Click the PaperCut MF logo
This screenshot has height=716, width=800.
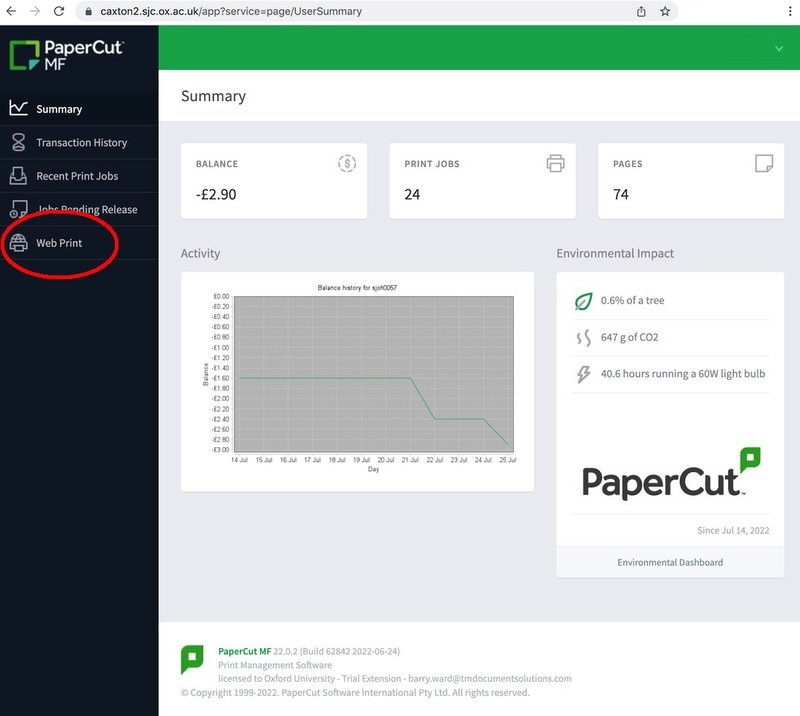point(66,55)
